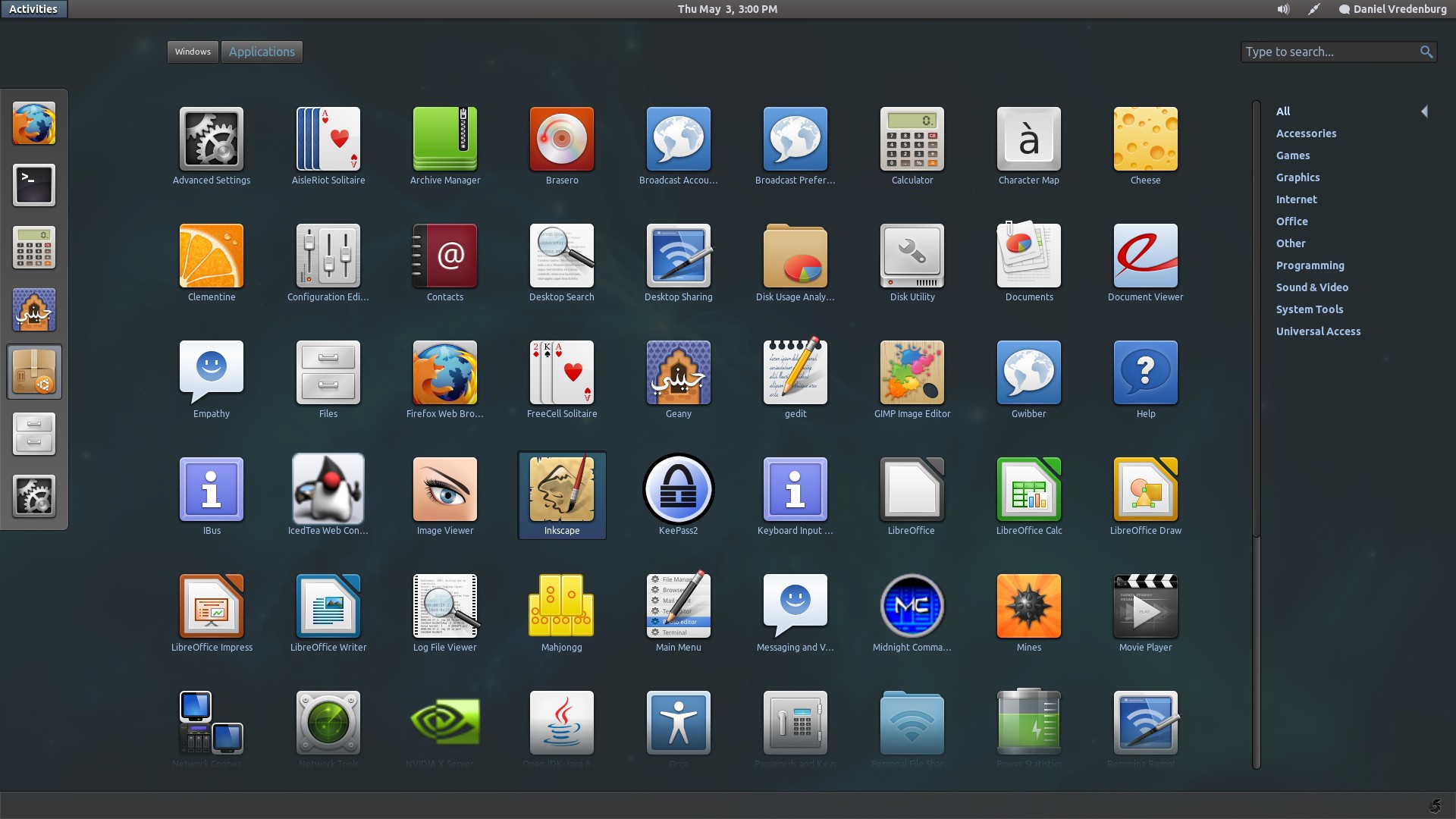Click the applications grid scrollbar
The image size is (1456, 819).
point(1256,318)
